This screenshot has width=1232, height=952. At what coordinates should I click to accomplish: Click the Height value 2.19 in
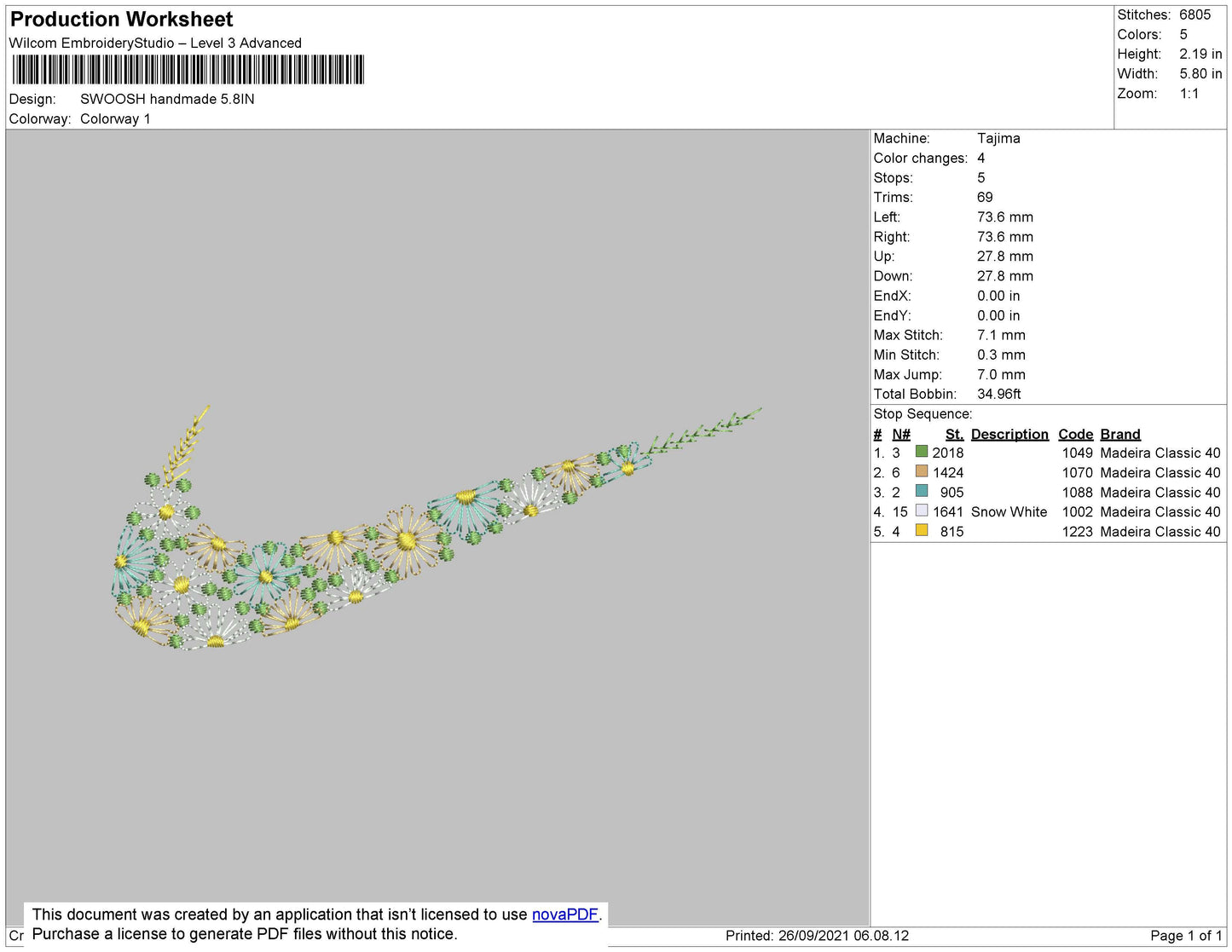tap(1200, 54)
